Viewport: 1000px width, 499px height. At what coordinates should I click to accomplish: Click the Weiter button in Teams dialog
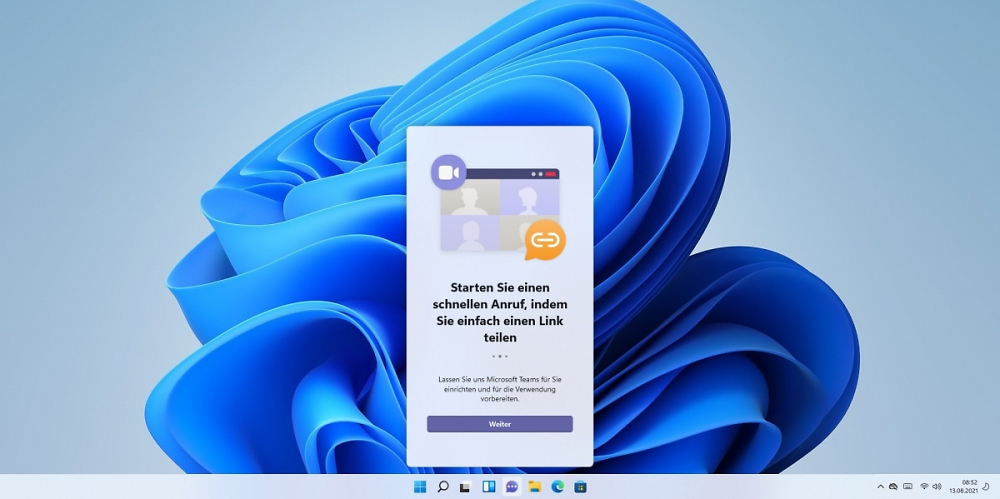(x=499, y=424)
